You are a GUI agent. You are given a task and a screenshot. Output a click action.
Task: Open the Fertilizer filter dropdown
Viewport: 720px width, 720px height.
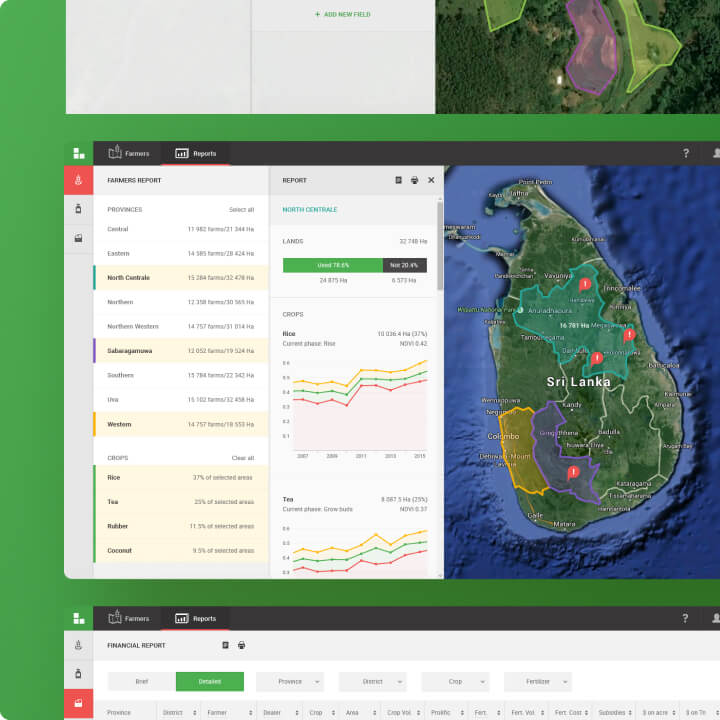coord(537,681)
